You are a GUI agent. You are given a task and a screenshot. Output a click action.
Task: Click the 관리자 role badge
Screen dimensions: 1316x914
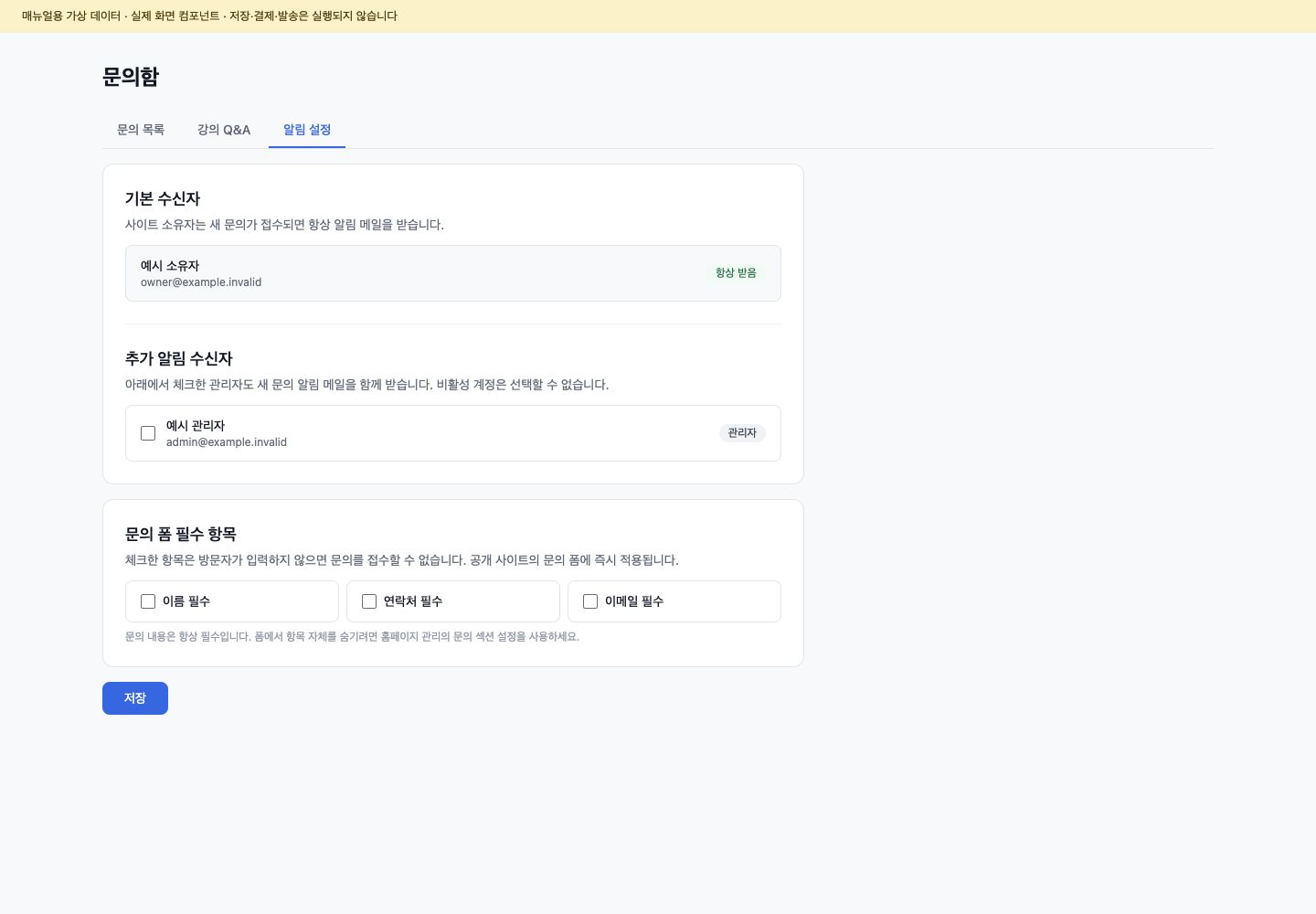[x=742, y=433]
